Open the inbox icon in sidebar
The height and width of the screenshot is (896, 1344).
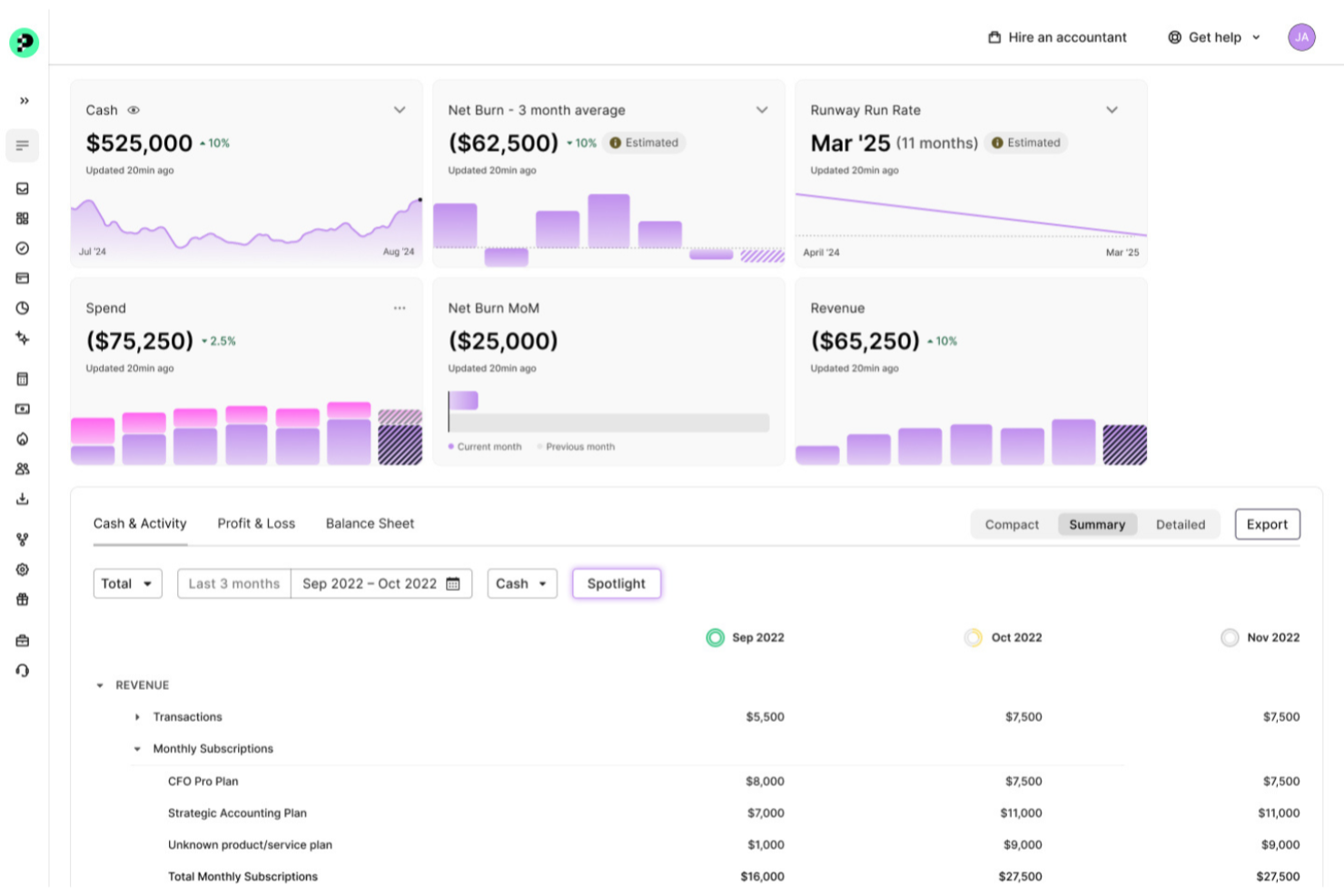pos(23,189)
